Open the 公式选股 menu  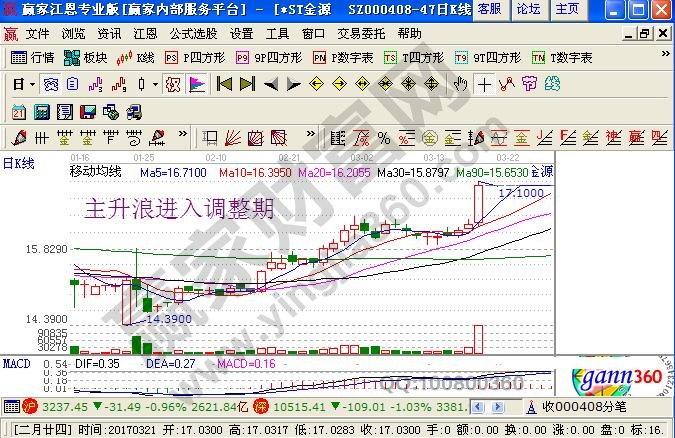coord(193,34)
